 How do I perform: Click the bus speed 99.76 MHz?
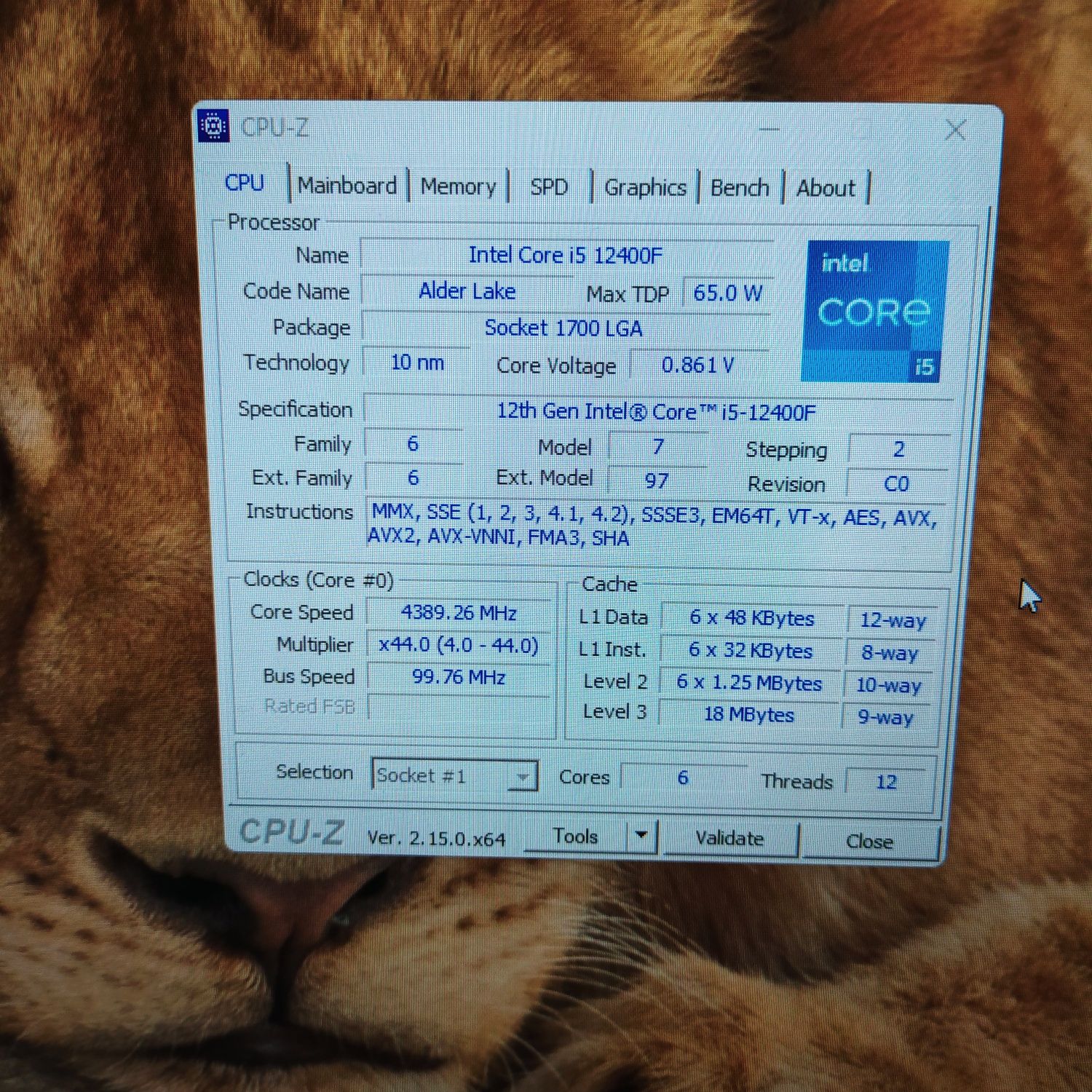459,677
